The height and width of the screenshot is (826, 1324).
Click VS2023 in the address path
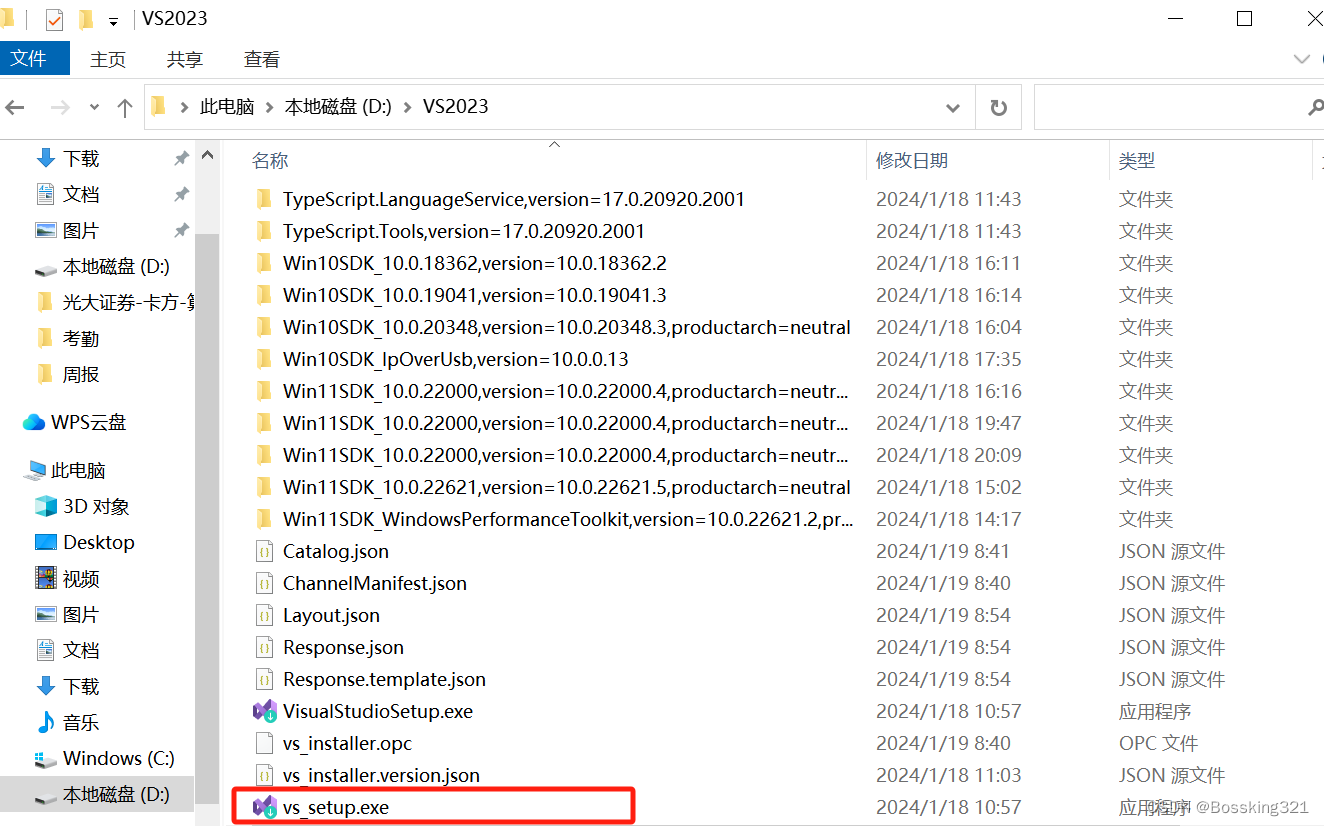pyautogui.click(x=455, y=107)
